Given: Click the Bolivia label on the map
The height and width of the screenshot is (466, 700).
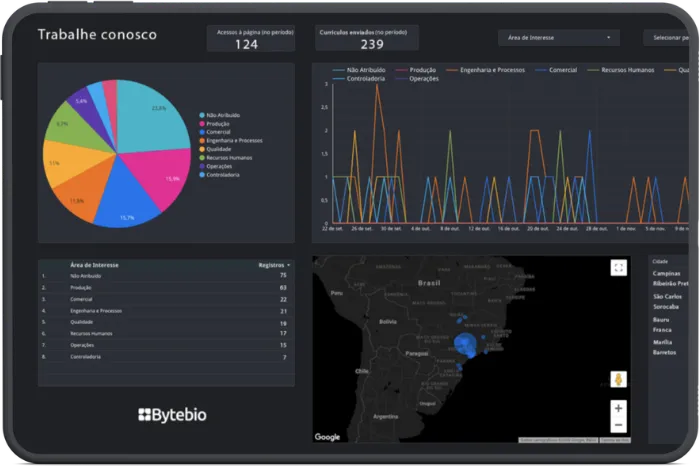Looking at the screenshot, I should pos(388,321).
